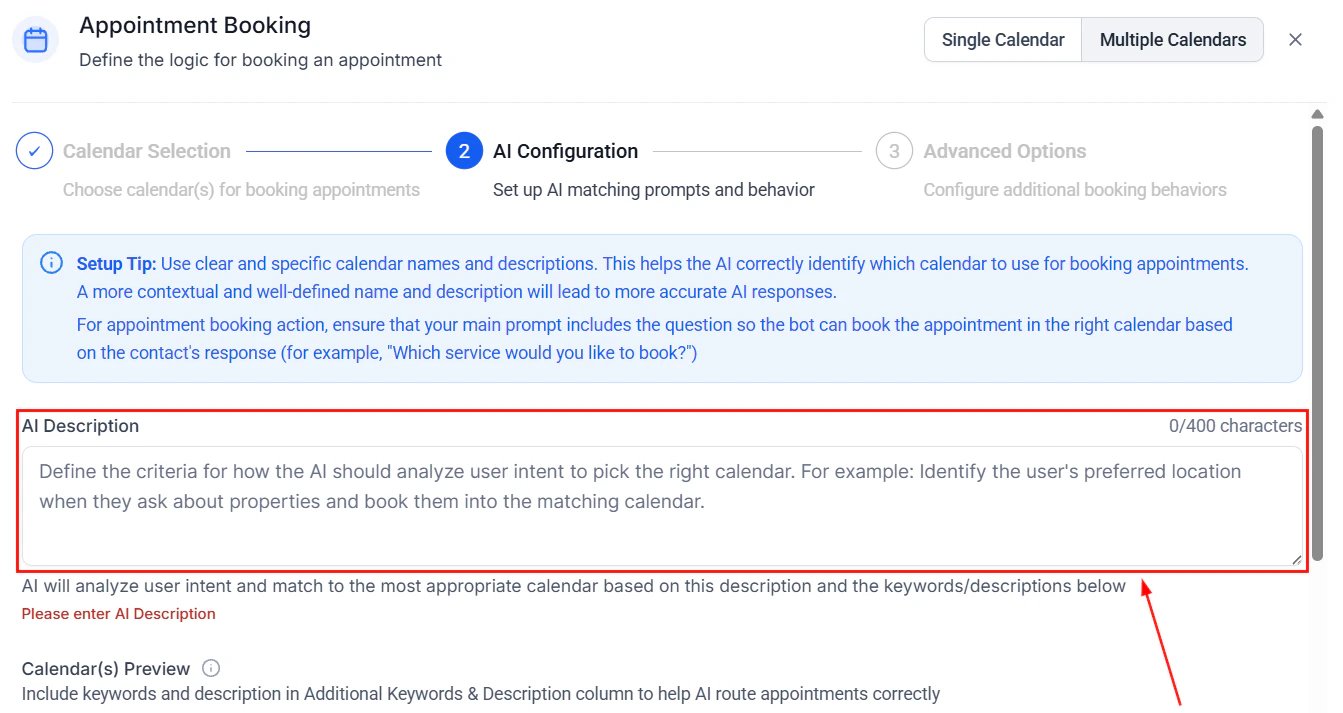
Task: Click the completed checkmark on Calendar Selection step
Action: coord(33,150)
